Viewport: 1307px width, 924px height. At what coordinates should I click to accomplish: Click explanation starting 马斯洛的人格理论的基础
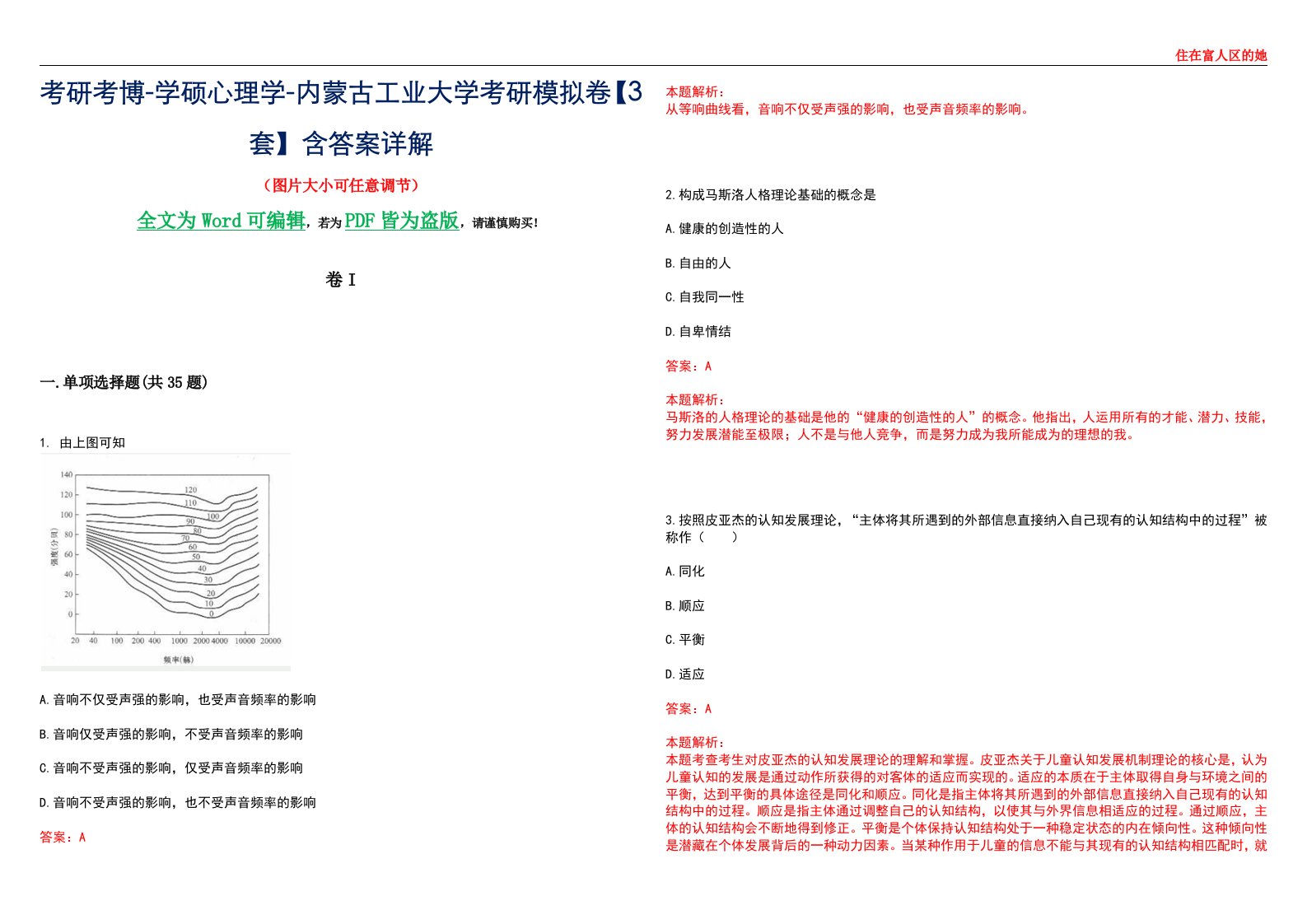966,426
